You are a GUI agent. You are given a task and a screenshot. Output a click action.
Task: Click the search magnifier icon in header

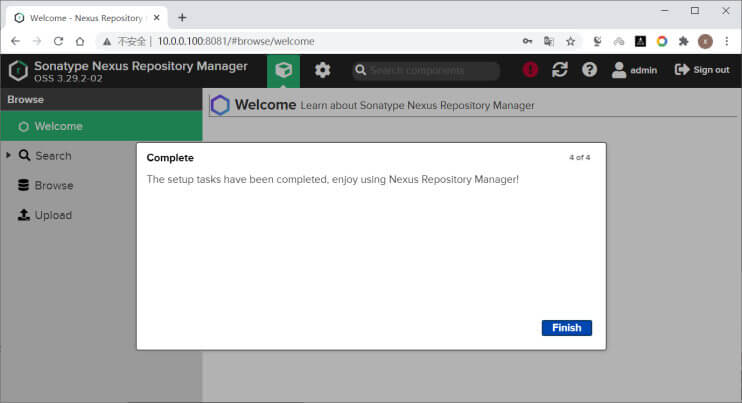(x=361, y=70)
